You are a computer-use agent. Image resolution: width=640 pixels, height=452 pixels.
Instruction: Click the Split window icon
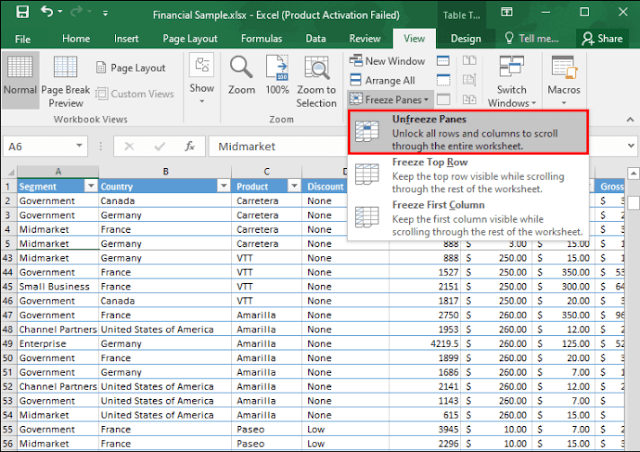tap(443, 61)
